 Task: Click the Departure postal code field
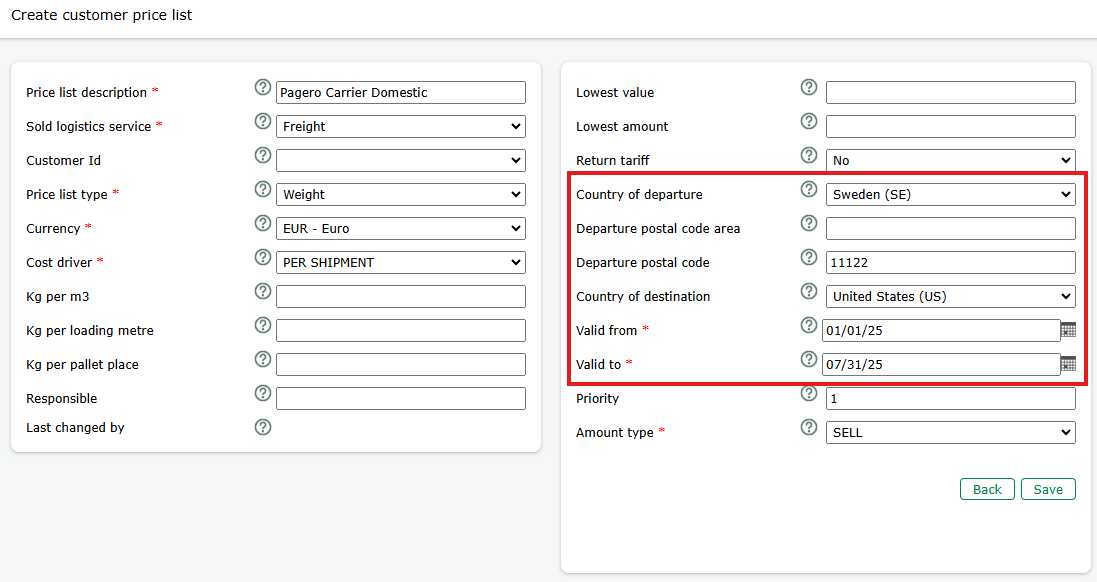coord(950,262)
